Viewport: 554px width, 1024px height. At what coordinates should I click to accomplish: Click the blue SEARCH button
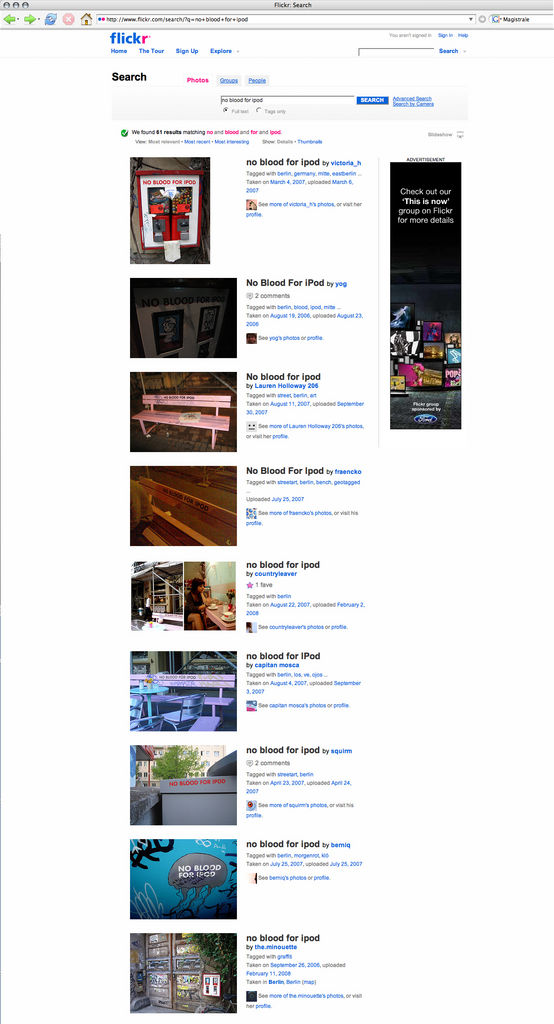point(372,100)
